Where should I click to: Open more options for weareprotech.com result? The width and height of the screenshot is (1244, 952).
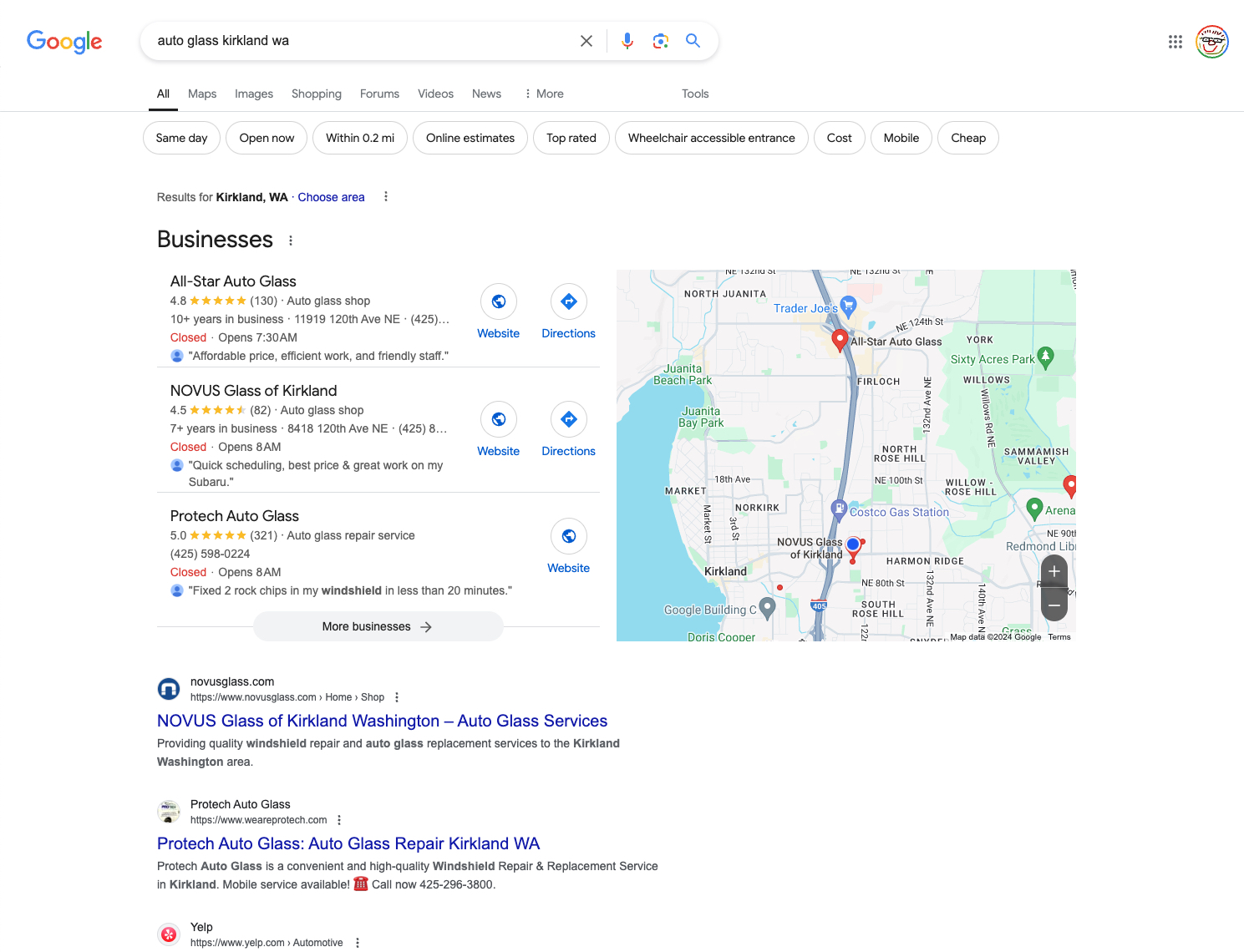click(339, 820)
